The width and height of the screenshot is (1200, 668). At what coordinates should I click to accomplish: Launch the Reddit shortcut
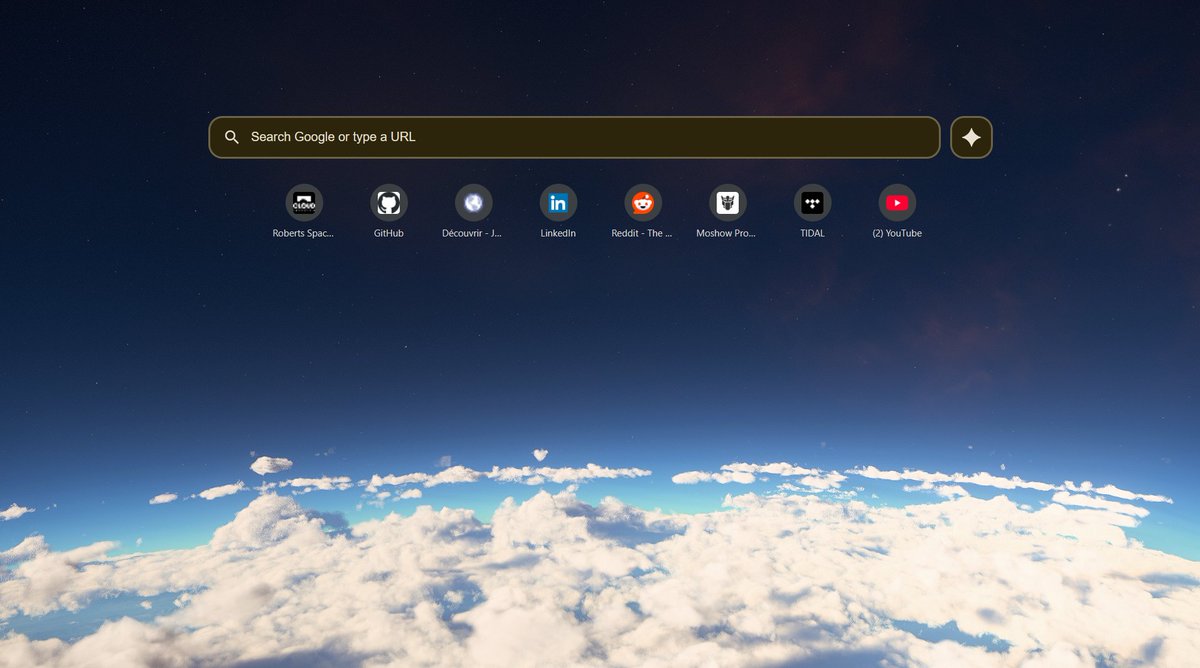[641, 203]
